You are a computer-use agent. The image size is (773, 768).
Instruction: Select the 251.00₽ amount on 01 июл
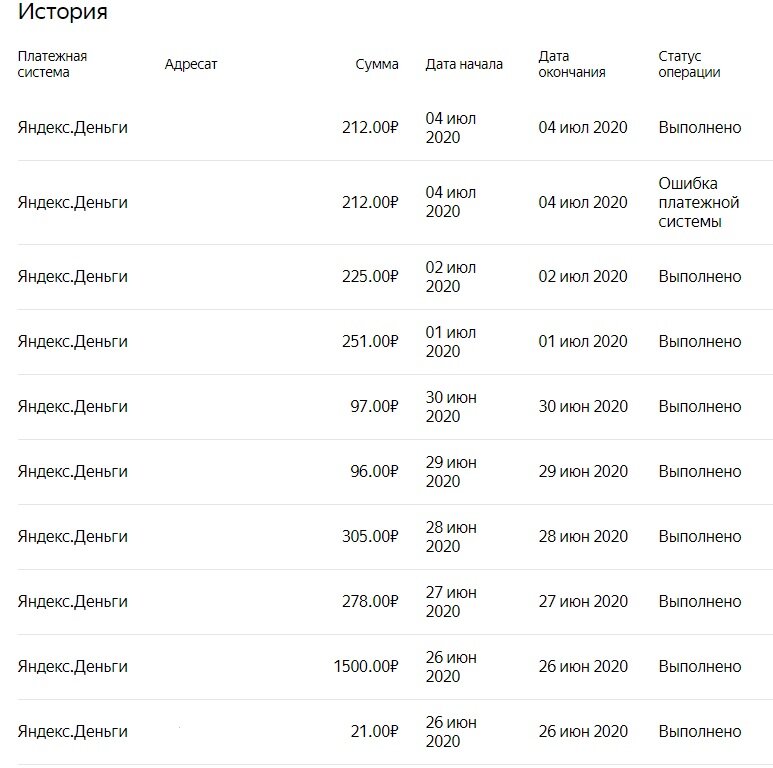click(370, 342)
